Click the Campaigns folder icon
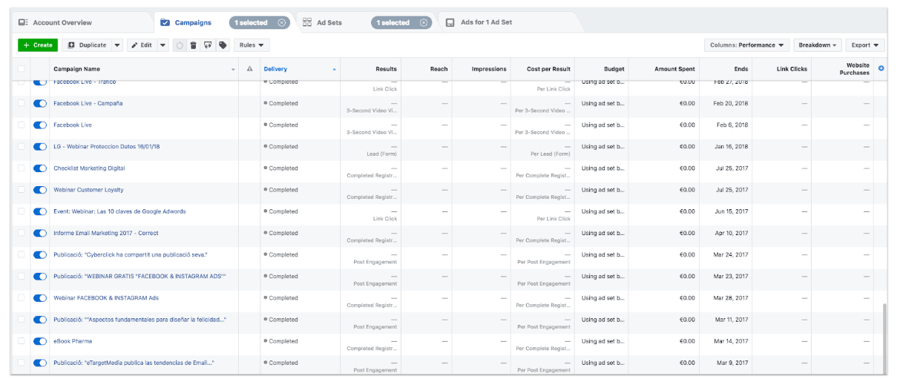The width and height of the screenshot is (900, 382). (165, 22)
